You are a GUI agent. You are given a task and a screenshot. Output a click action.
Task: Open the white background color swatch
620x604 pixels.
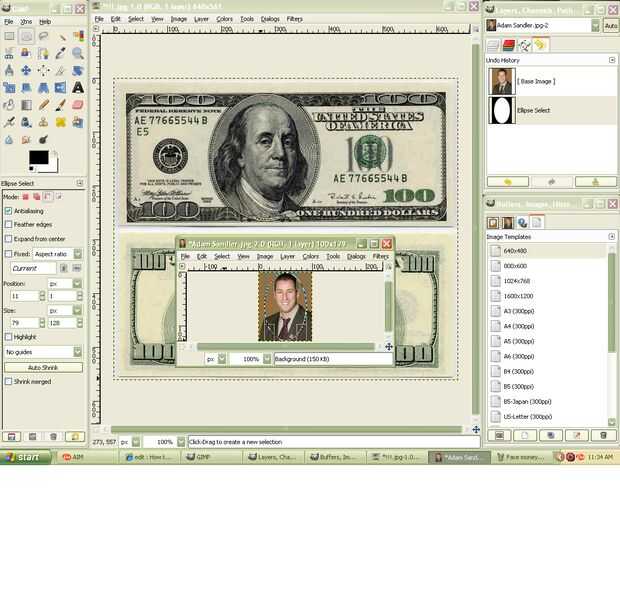[x=54, y=166]
